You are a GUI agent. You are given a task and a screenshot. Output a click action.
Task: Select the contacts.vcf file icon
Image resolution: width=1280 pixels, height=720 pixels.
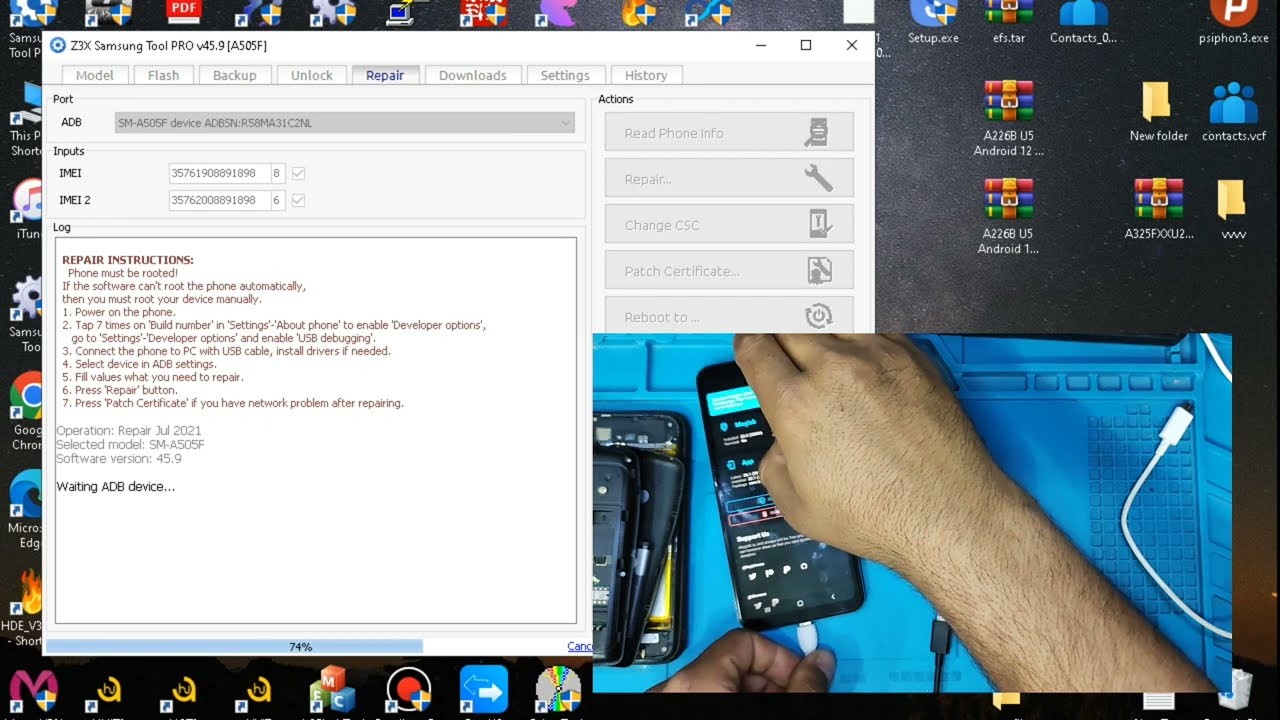(x=1233, y=111)
